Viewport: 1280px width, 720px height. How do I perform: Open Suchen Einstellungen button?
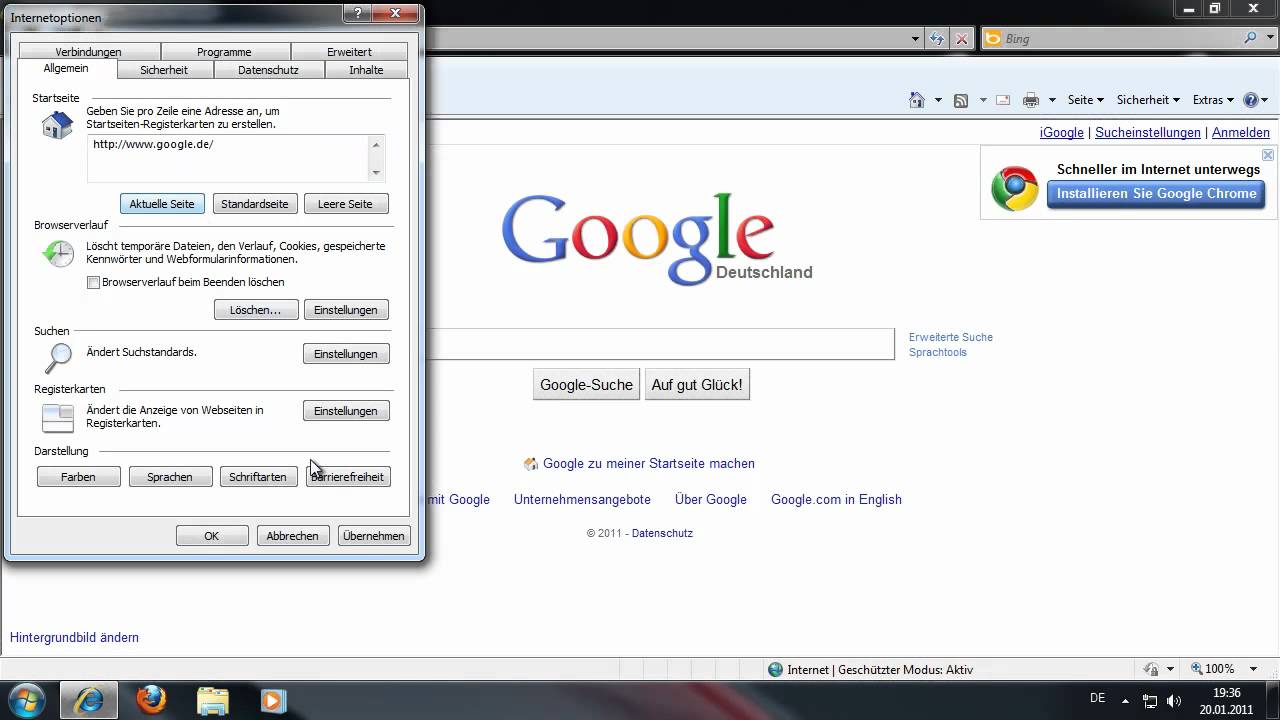click(x=345, y=354)
